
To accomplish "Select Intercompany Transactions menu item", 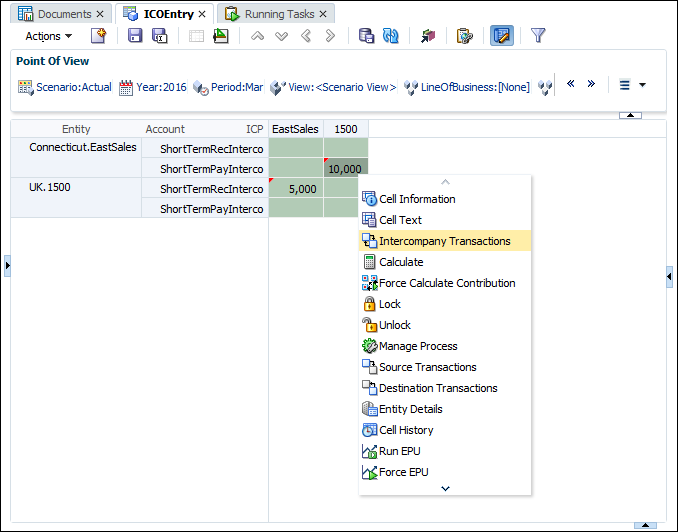I will tap(445, 241).
